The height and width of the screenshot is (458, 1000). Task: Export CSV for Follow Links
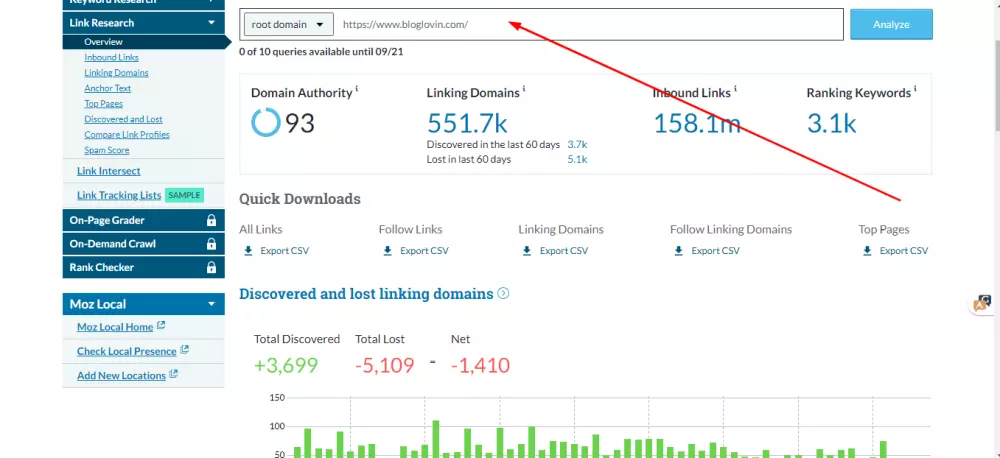click(424, 251)
